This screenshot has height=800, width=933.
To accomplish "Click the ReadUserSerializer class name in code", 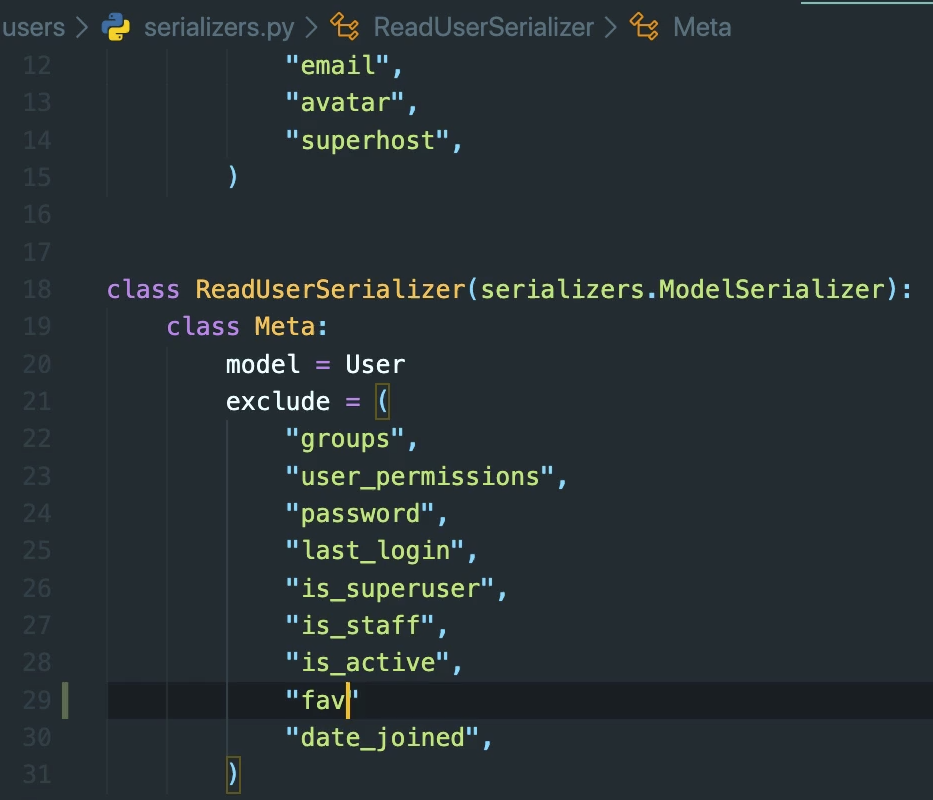I will click(330, 289).
